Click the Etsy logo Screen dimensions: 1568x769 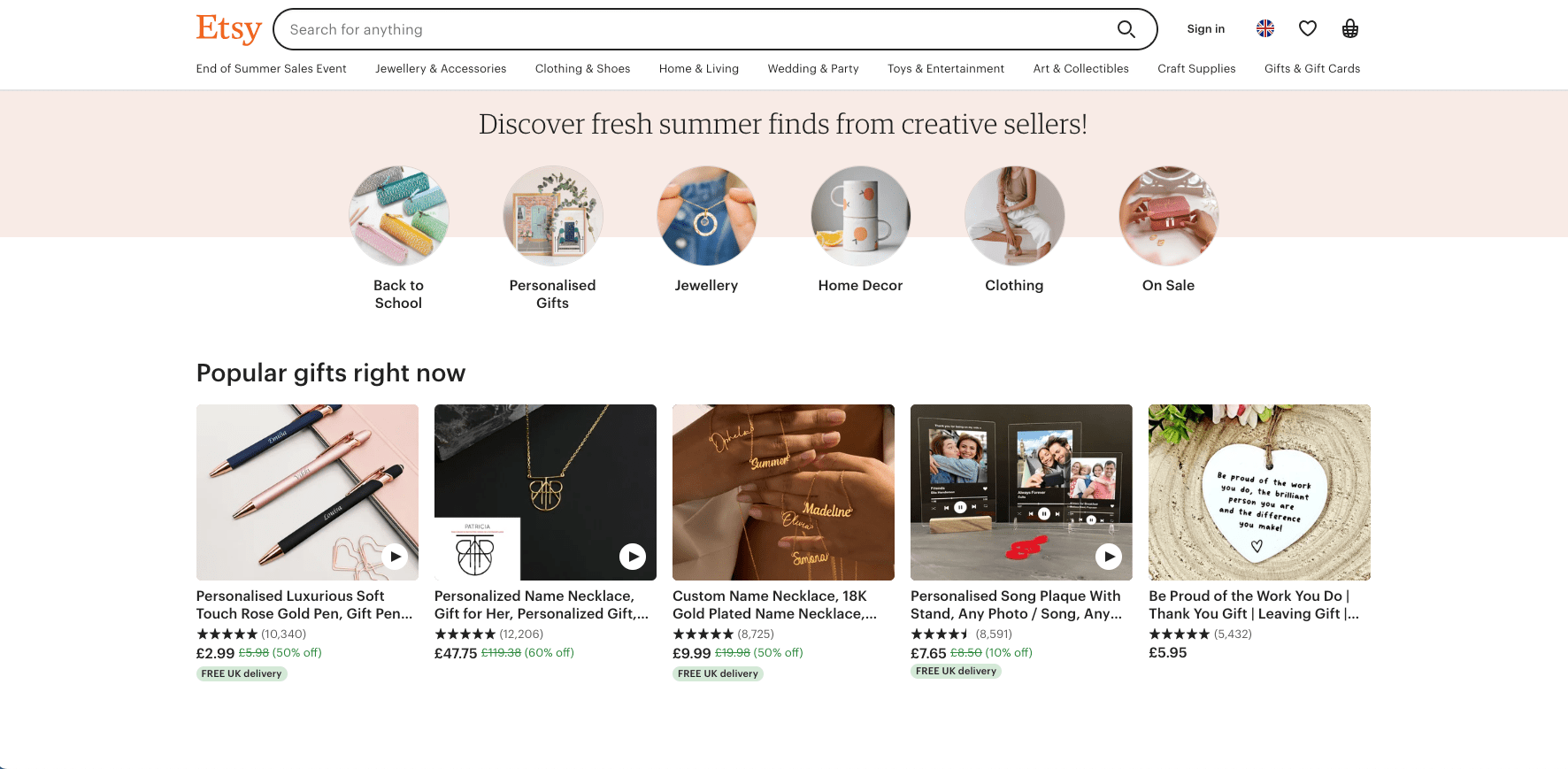pyautogui.click(x=227, y=28)
